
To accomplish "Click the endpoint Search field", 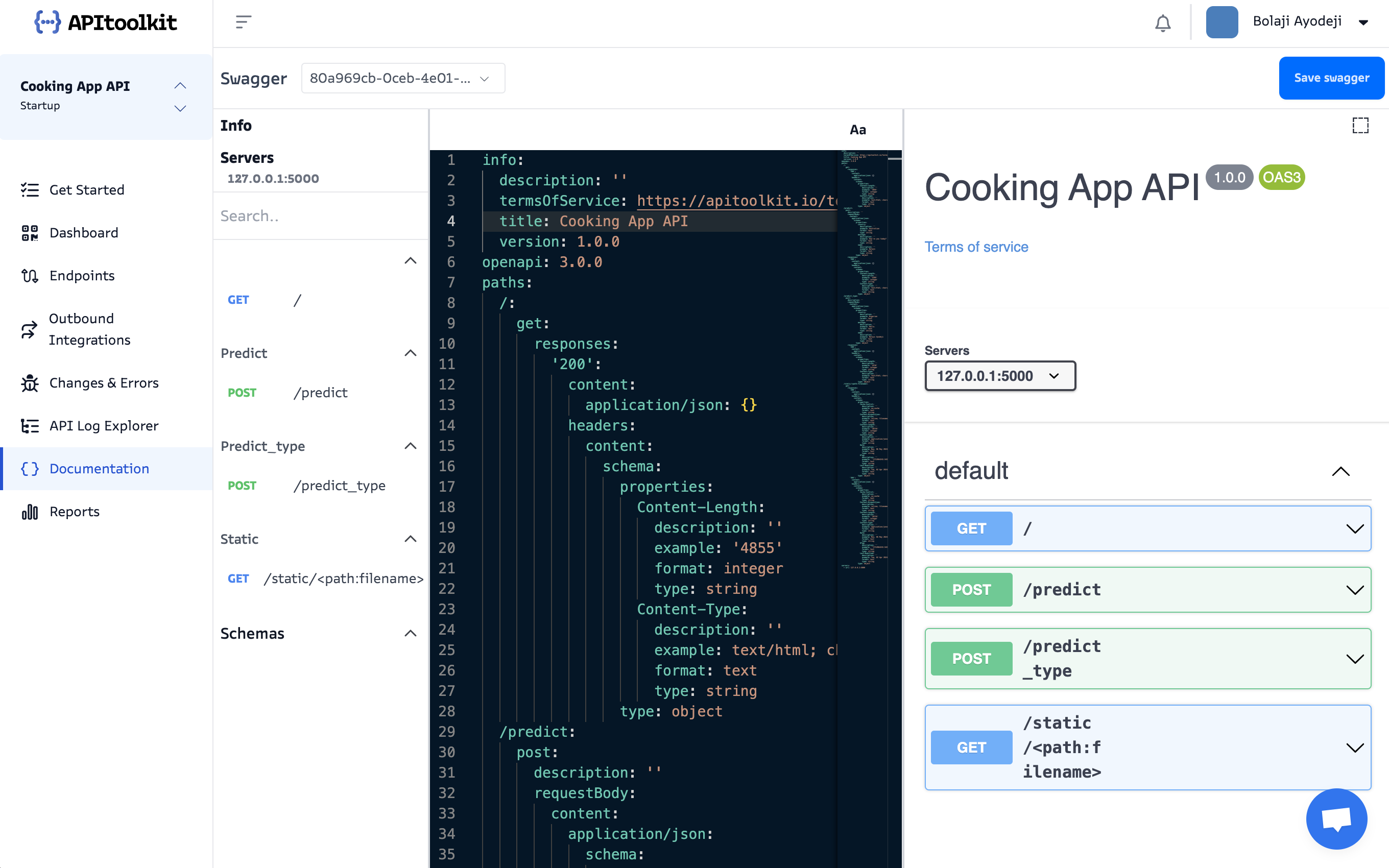I will [320, 216].
